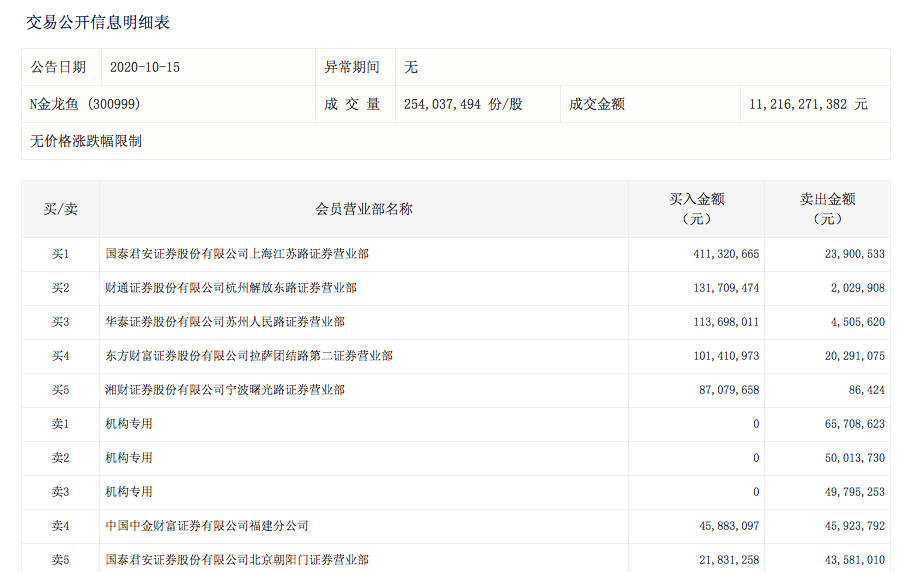The image size is (902, 572).
Task: Select sell amount 43,581,010
Action: click(855, 559)
